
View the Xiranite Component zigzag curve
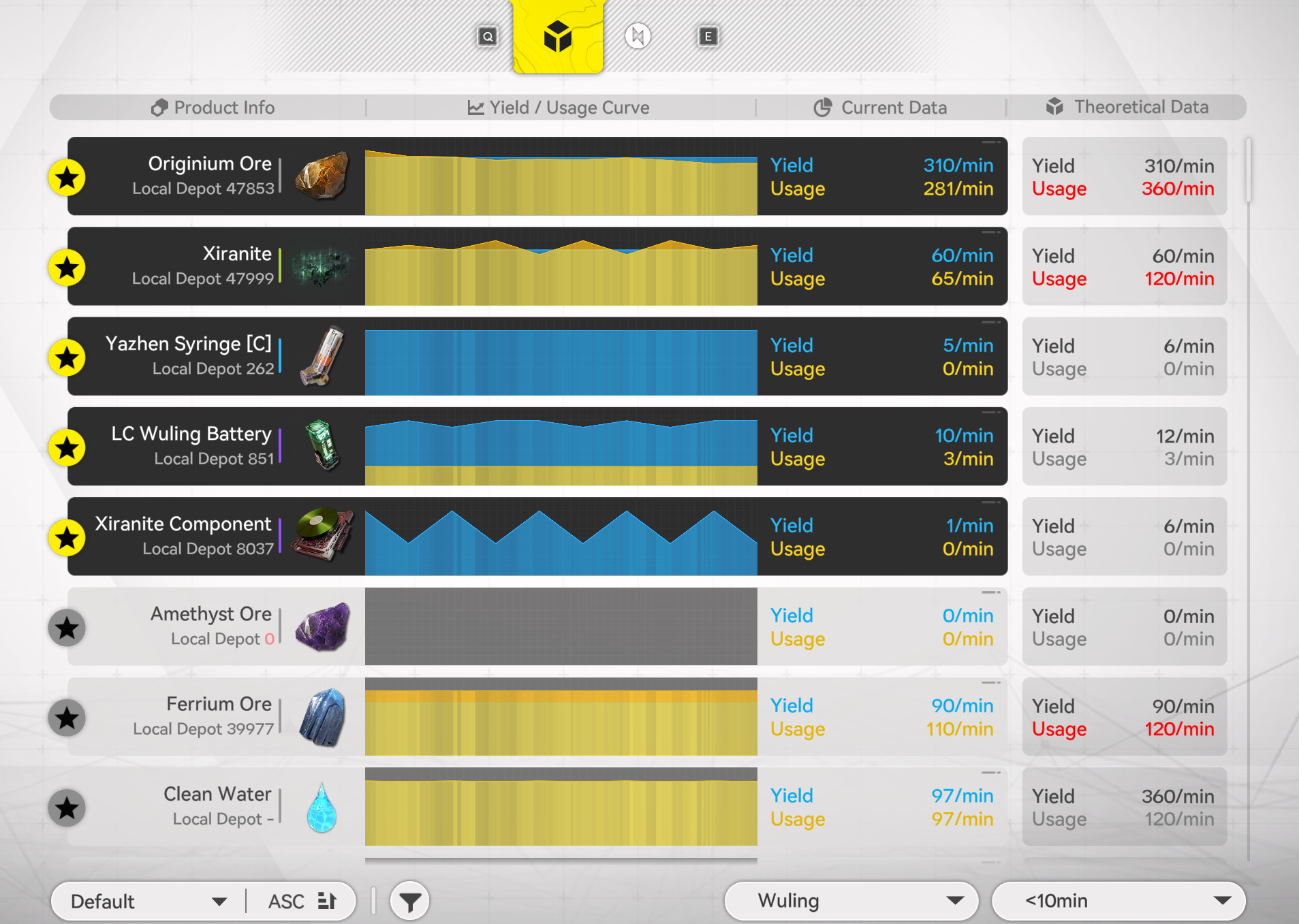[x=561, y=537]
